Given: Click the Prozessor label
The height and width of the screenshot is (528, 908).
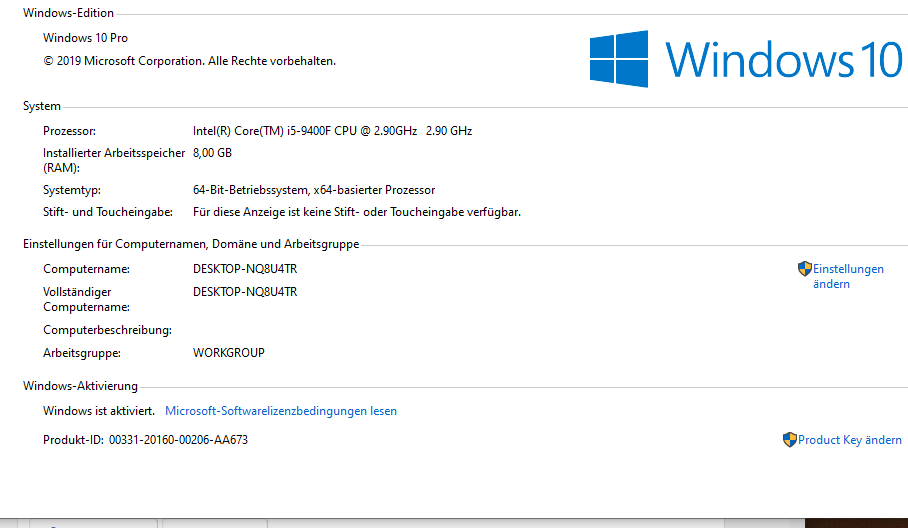Looking at the screenshot, I should coord(69,131).
